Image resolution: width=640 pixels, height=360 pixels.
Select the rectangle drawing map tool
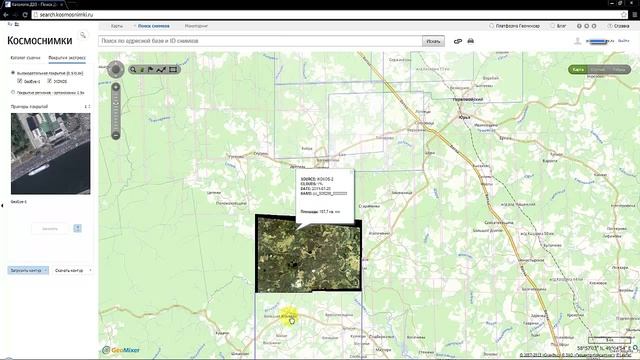point(173,70)
